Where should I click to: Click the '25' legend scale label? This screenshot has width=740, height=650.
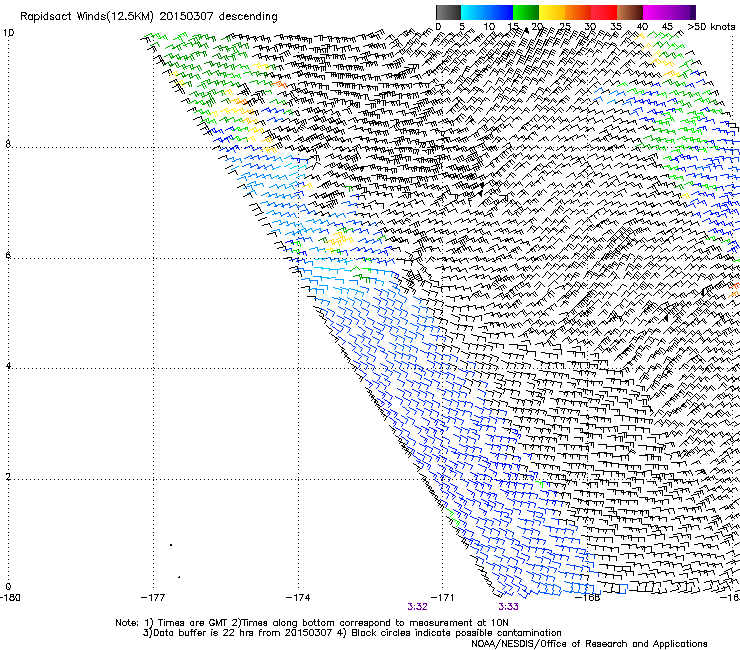coord(564,26)
